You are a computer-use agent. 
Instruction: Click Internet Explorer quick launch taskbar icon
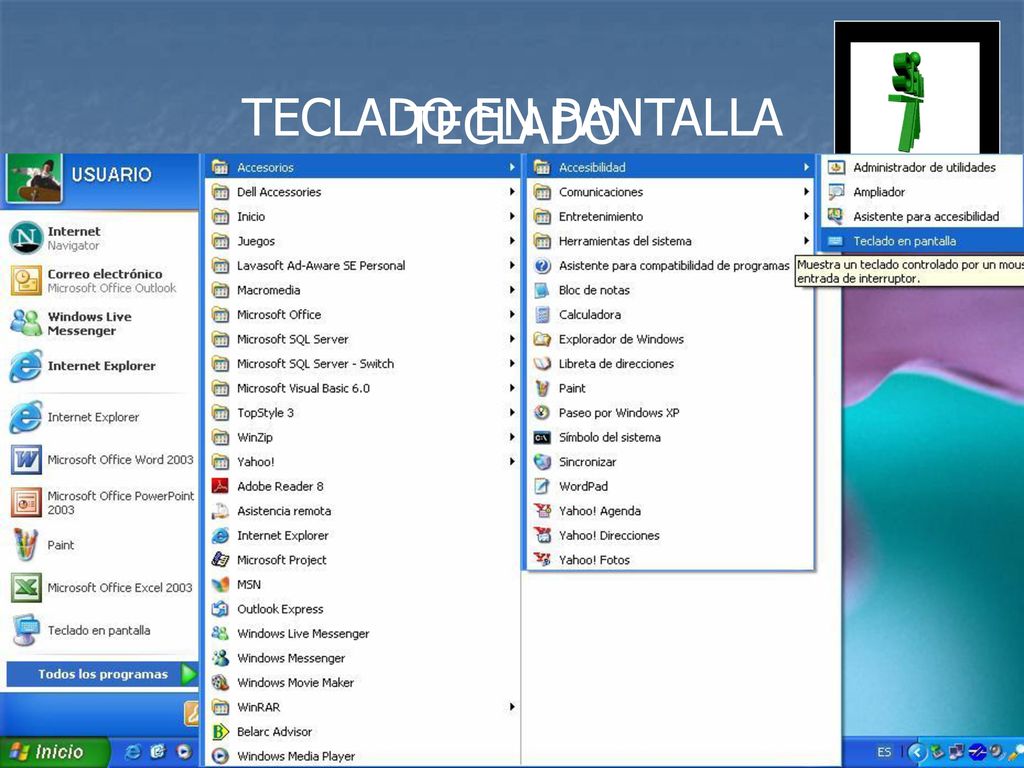pos(133,752)
